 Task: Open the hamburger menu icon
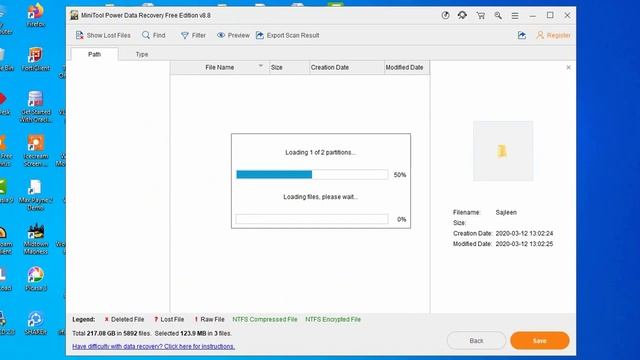(515, 16)
